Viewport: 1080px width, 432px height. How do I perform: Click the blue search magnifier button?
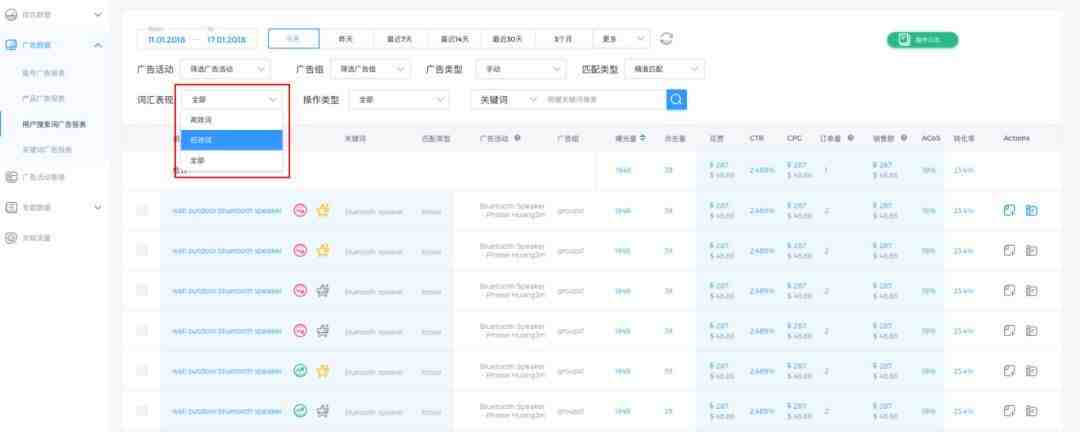(677, 99)
